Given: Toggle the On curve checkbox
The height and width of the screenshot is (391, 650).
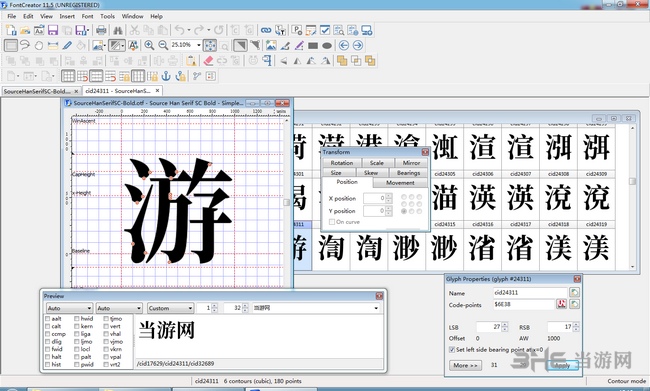Looking at the screenshot, I should (332, 222).
